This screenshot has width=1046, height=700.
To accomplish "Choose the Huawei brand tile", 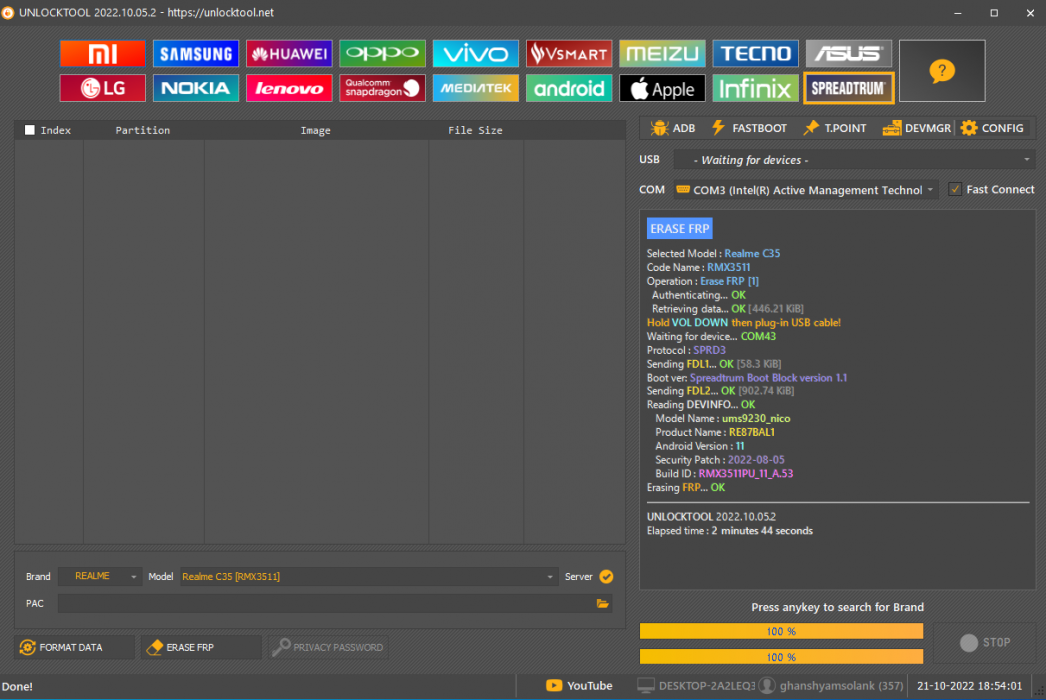I will tap(289, 53).
